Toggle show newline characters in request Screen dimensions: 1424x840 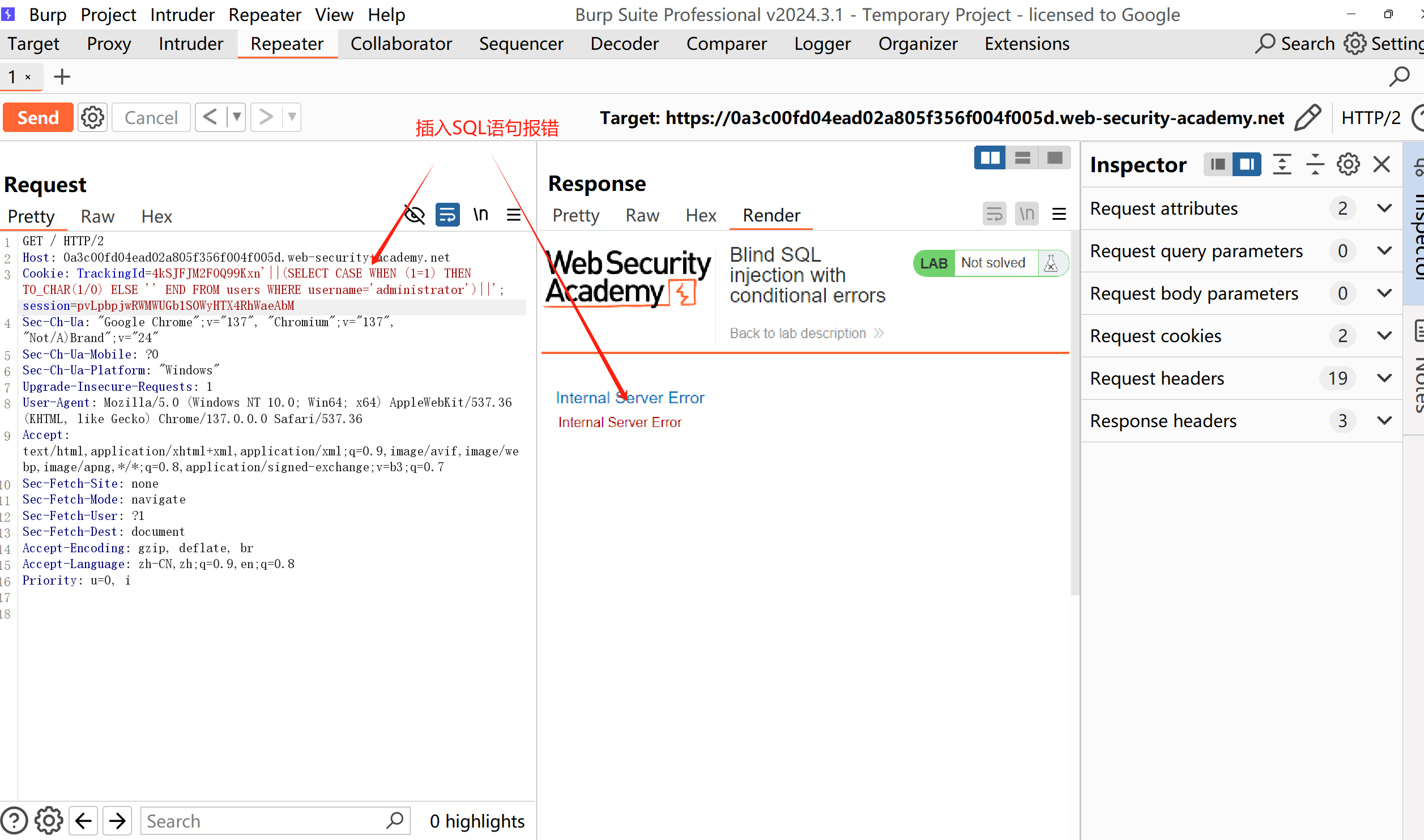(x=481, y=215)
